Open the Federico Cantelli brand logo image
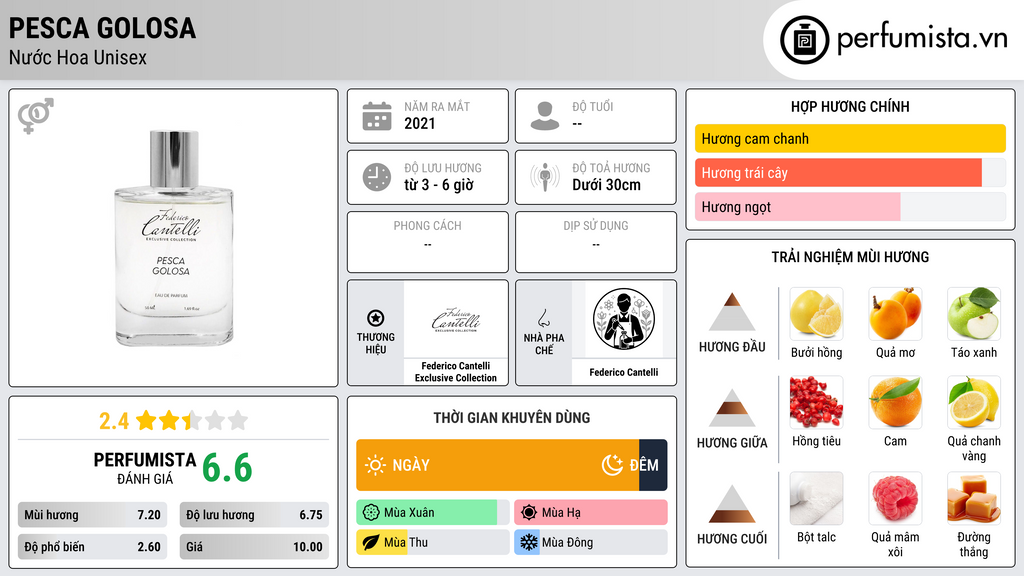1024x576 pixels. [456, 320]
